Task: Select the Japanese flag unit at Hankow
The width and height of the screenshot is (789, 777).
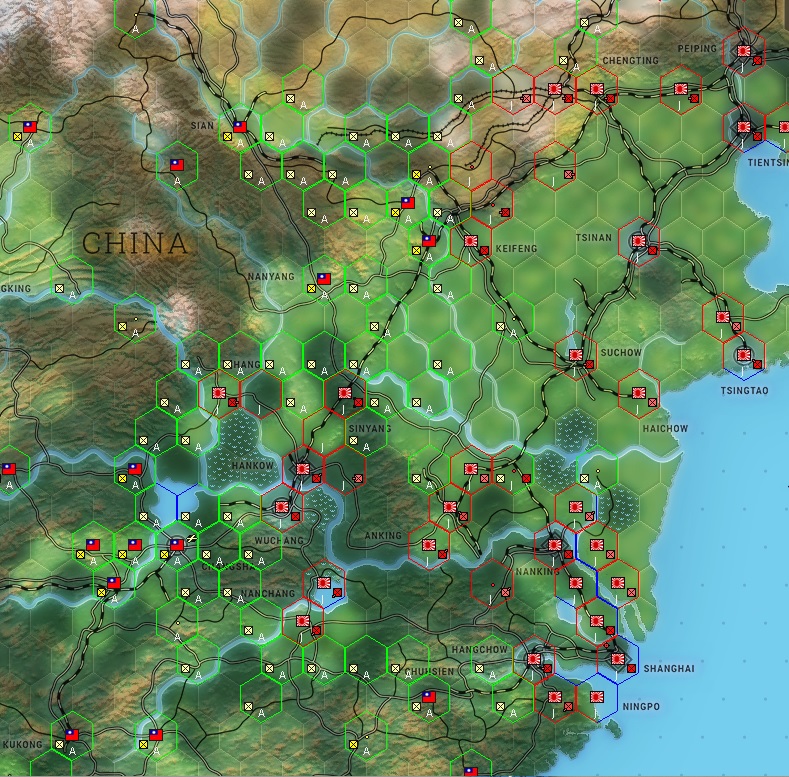Action: (302, 469)
